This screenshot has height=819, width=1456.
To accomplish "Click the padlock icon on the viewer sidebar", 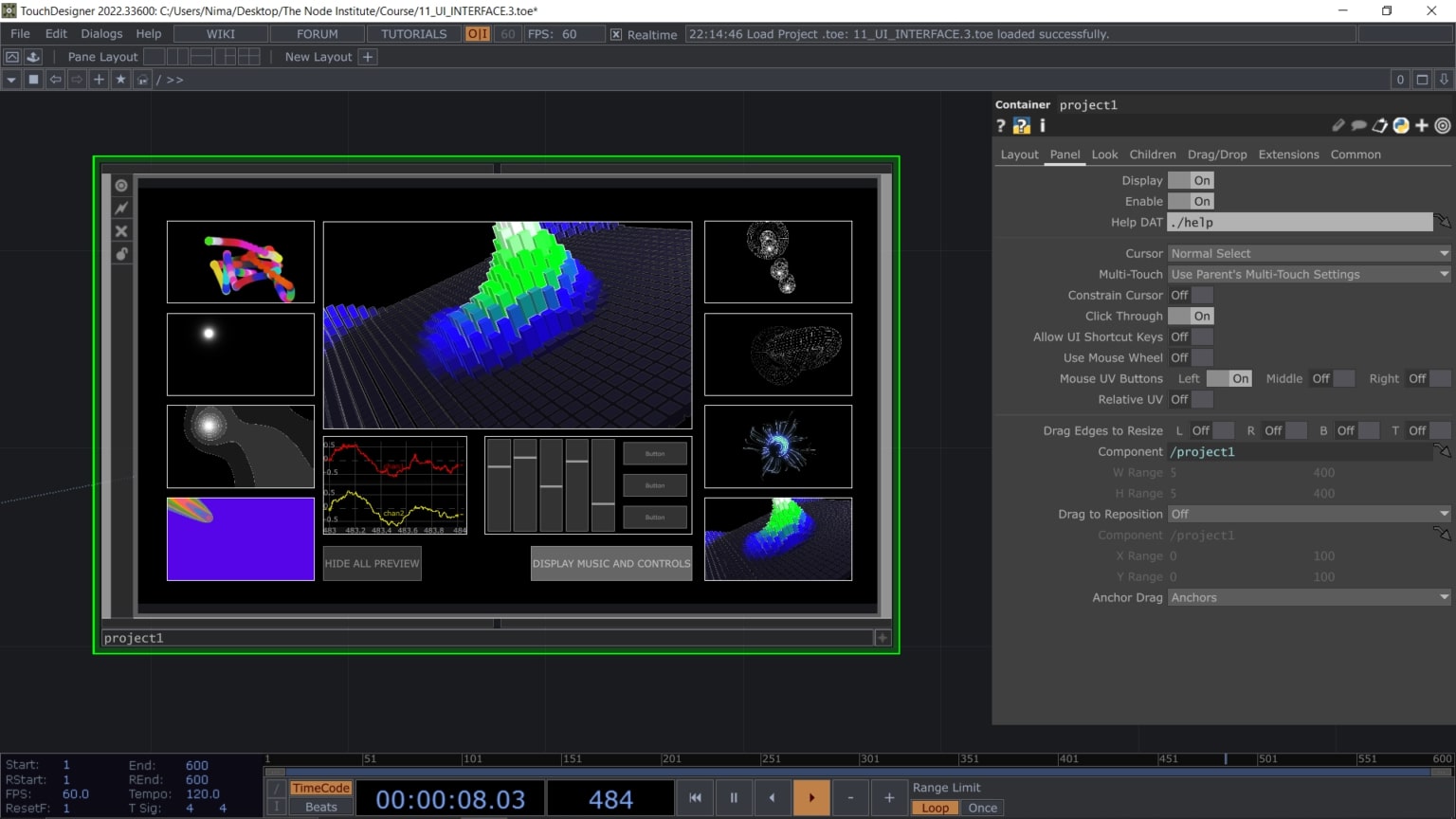I will pyautogui.click(x=121, y=254).
